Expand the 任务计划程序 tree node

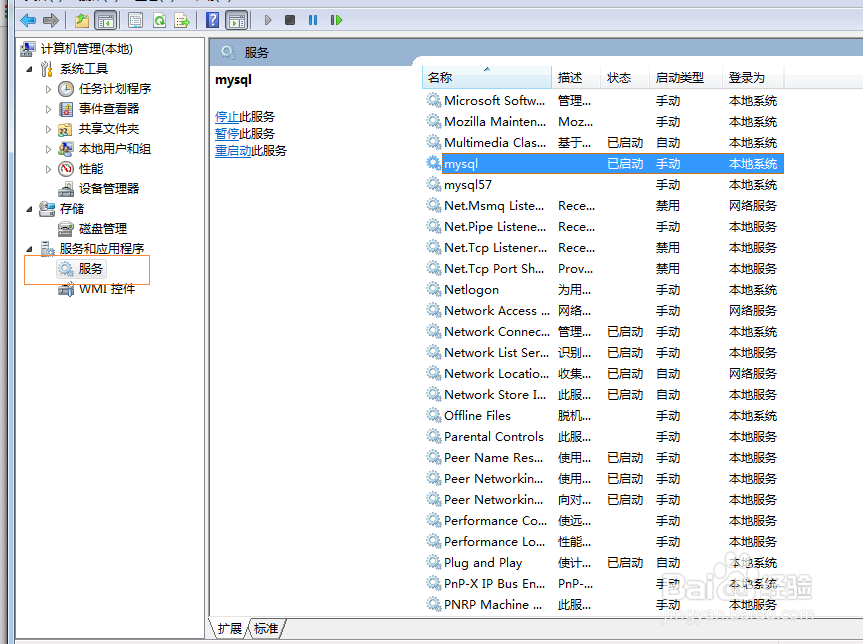point(46,88)
